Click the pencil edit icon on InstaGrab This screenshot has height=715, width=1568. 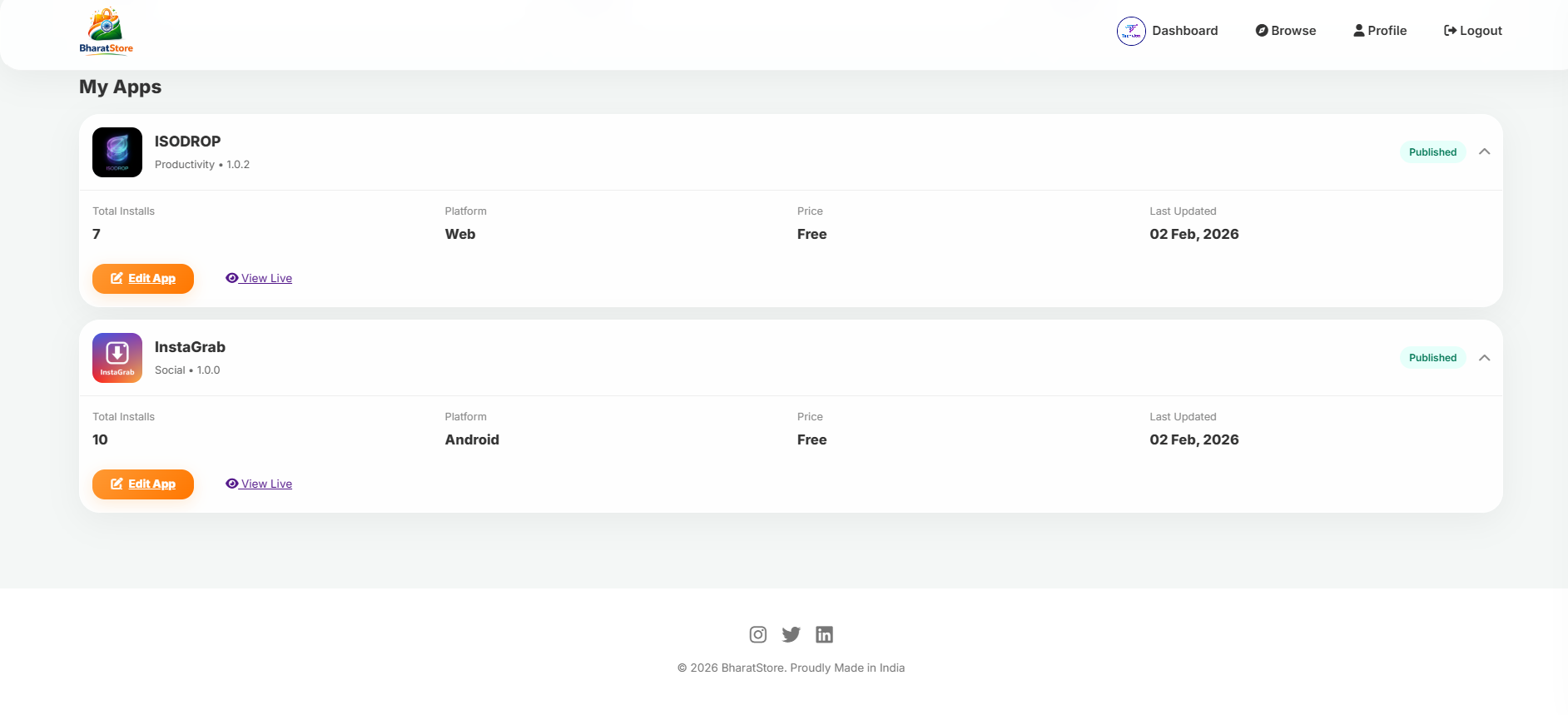[118, 483]
